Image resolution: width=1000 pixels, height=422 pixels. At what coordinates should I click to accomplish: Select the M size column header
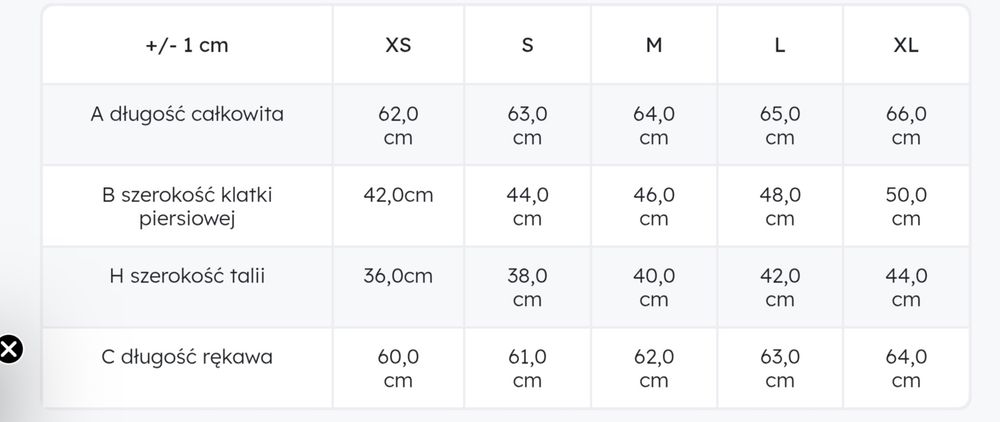(654, 46)
